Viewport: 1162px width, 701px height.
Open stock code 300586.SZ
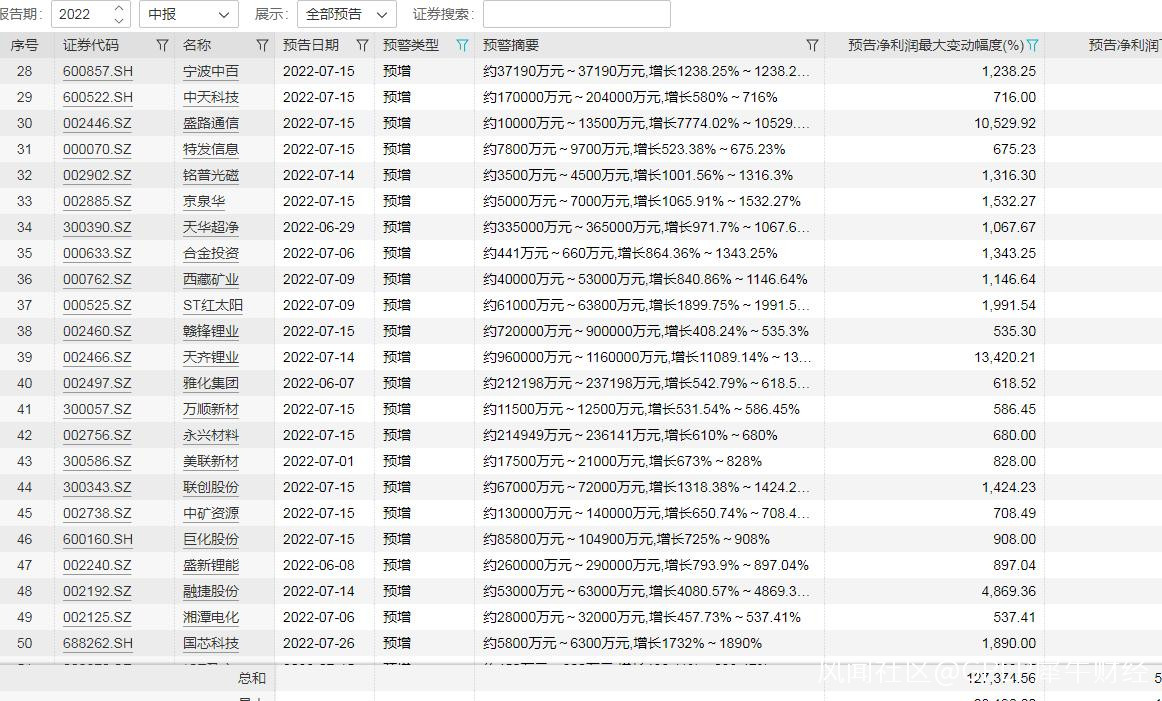point(97,461)
